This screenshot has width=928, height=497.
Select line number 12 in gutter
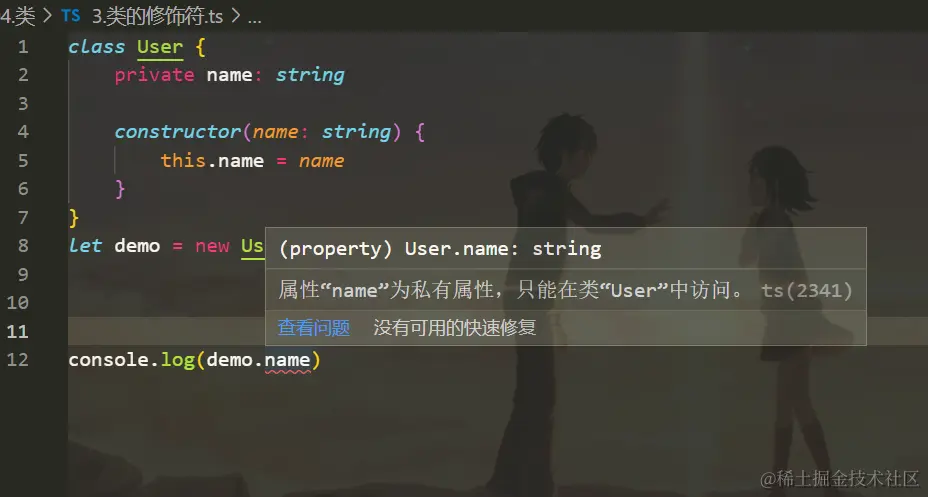(x=18, y=360)
